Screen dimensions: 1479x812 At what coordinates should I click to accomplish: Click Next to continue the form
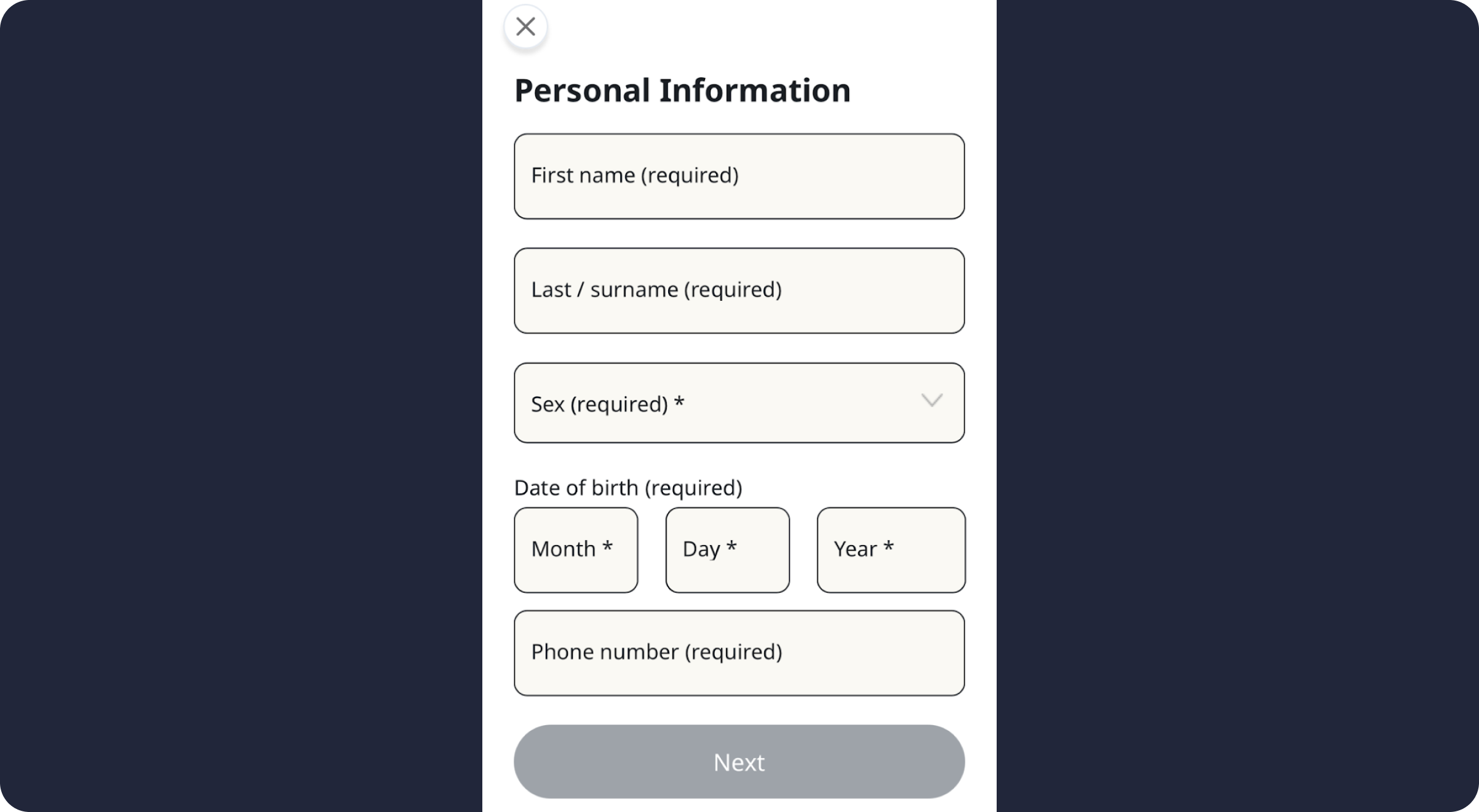click(738, 762)
